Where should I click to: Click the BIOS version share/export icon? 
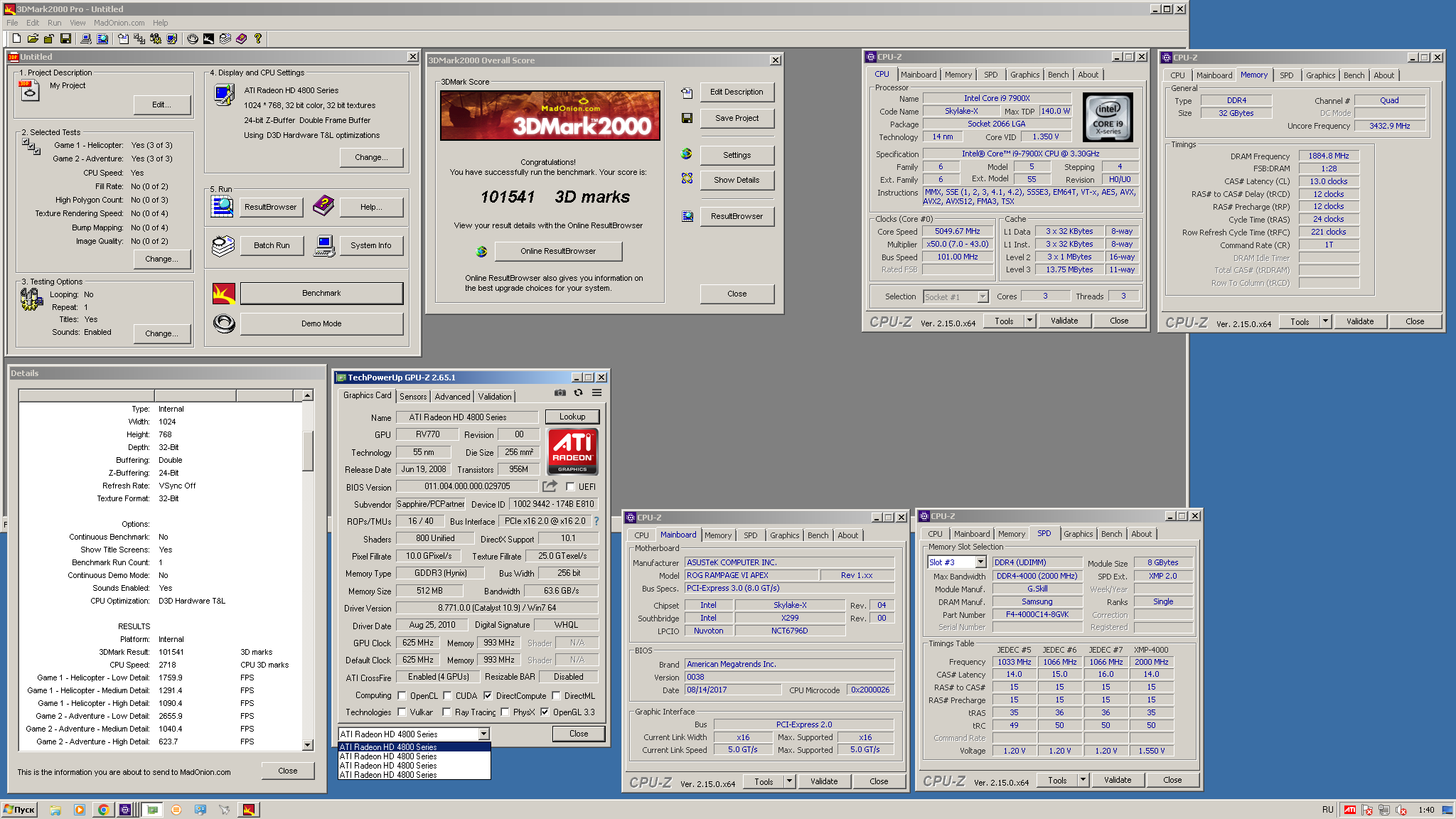pos(550,486)
